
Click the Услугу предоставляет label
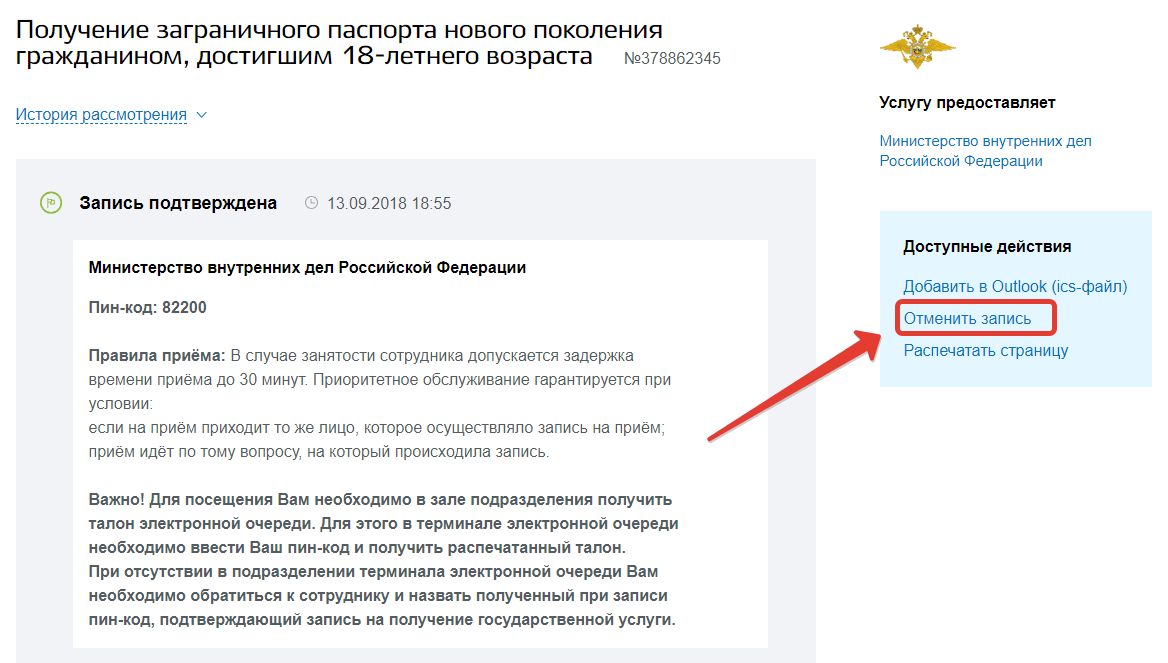[x=966, y=102]
